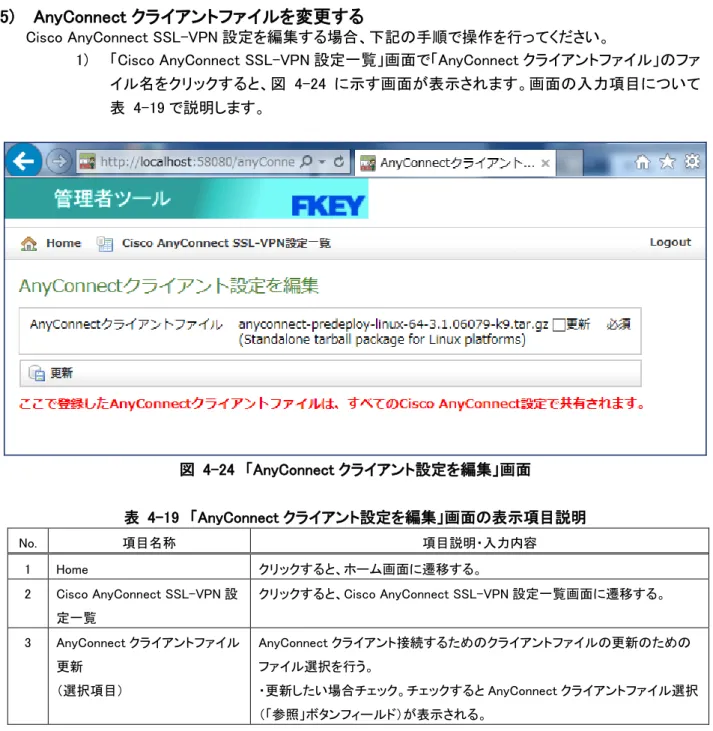Click the 必須 required marker

[x=619, y=324]
